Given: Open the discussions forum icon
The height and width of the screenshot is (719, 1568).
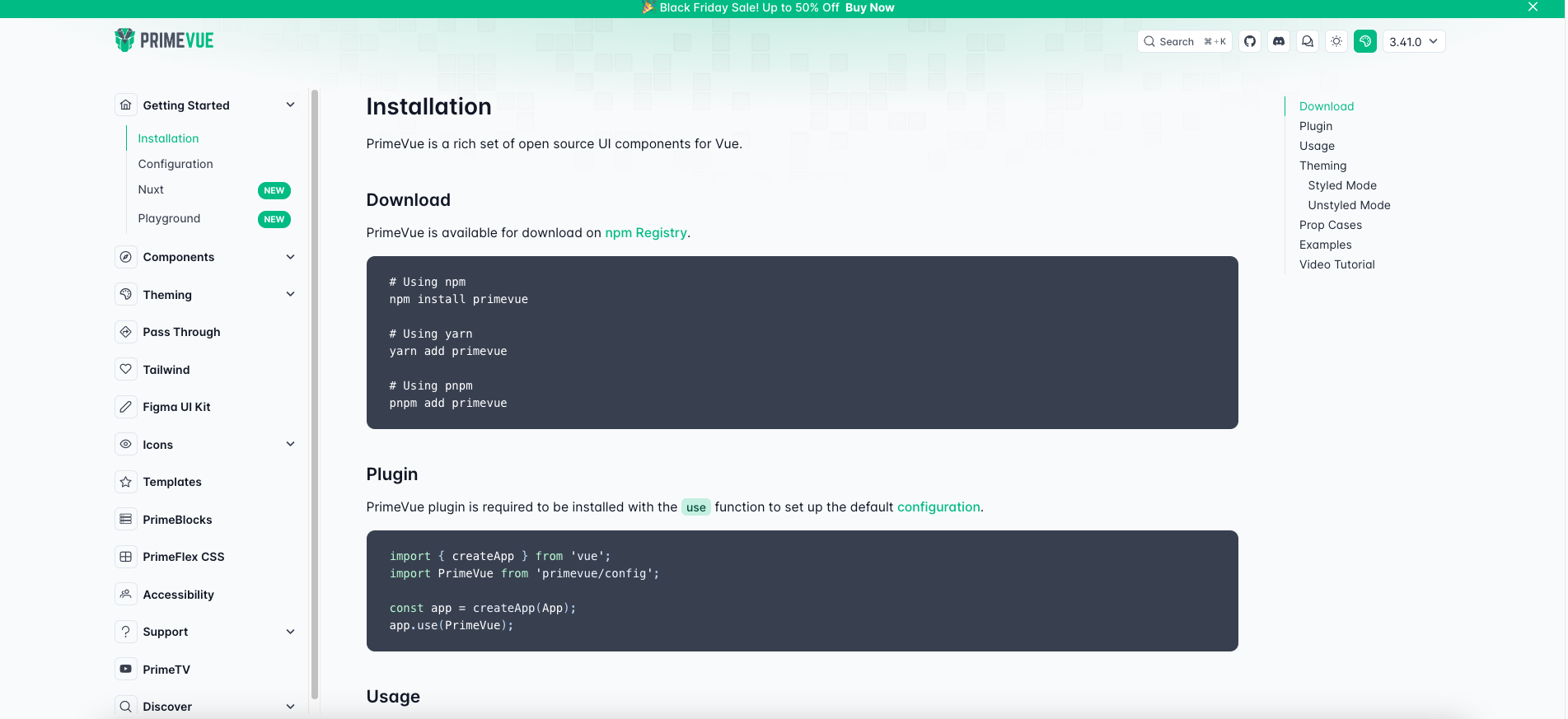Looking at the screenshot, I should click(x=1308, y=41).
